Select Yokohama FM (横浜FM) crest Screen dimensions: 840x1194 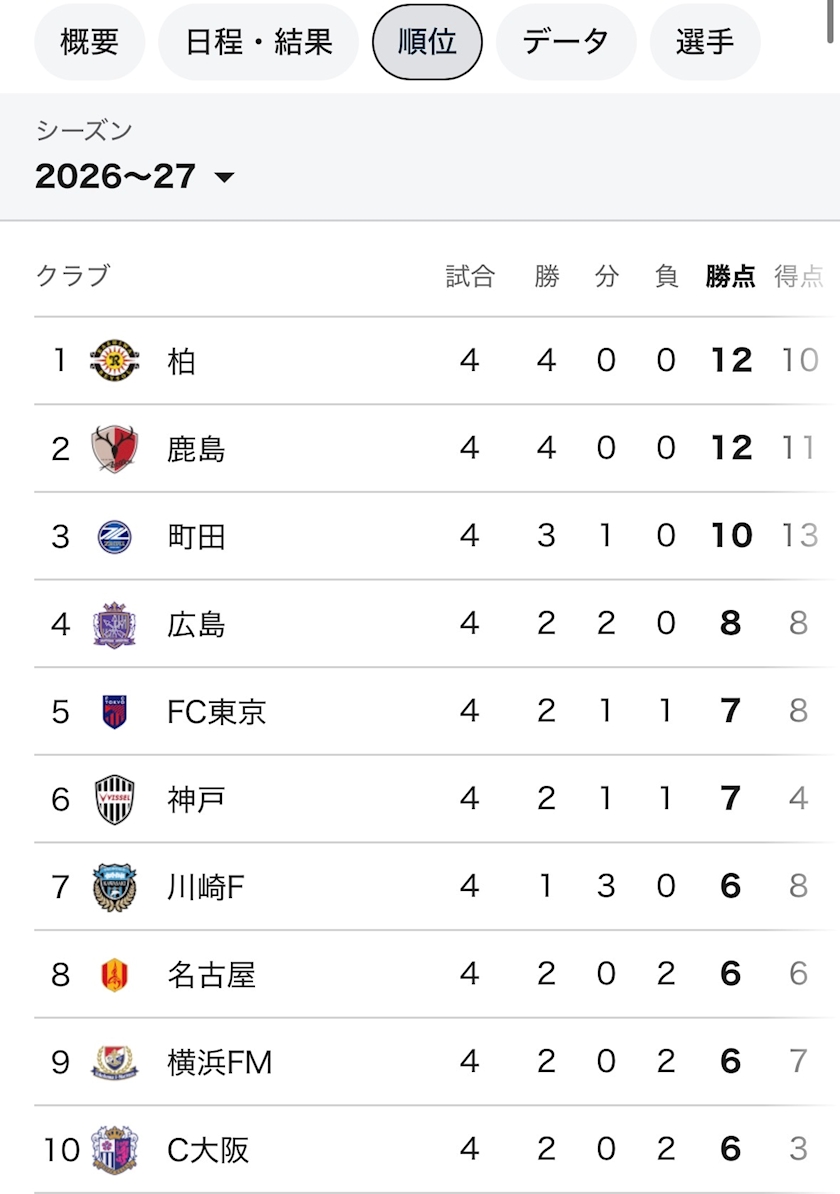click(x=114, y=1062)
